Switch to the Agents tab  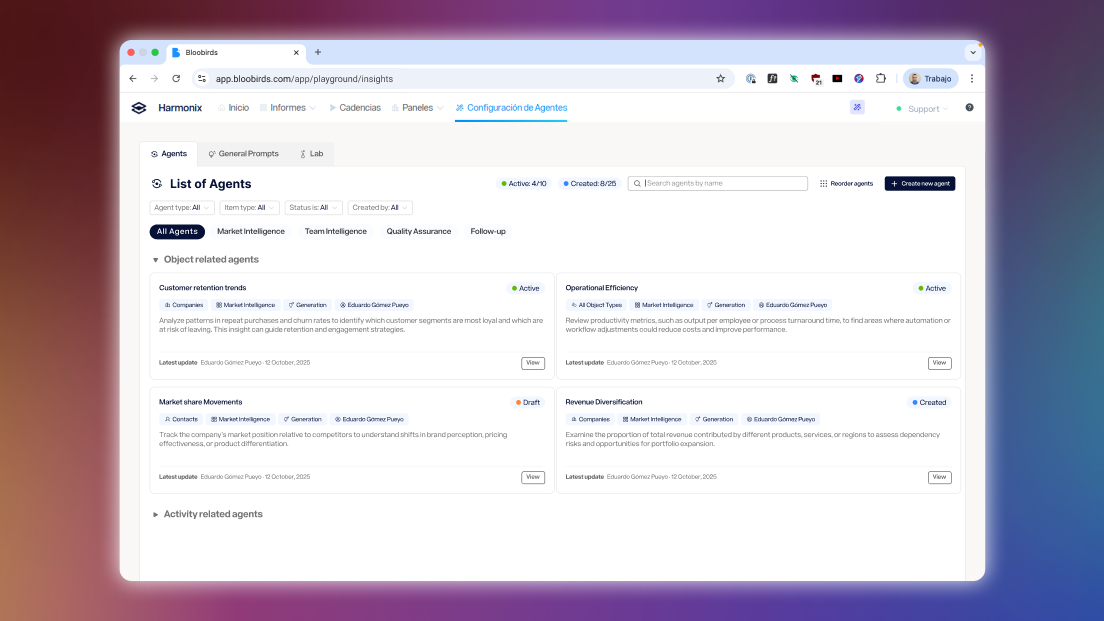pyautogui.click(x=169, y=153)
